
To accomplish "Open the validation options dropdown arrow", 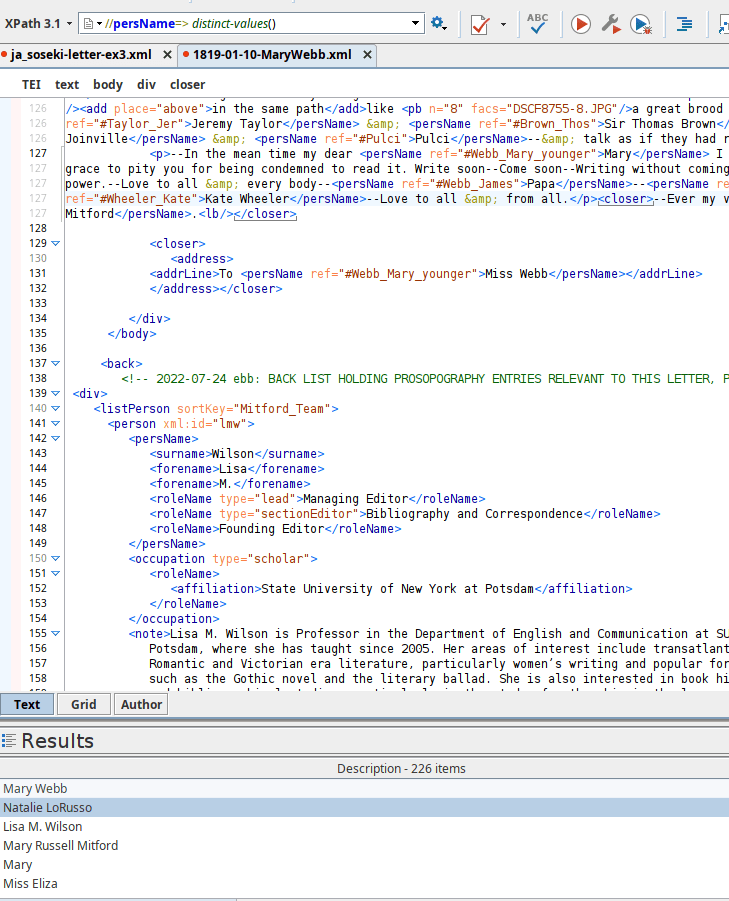I will point(503,24).
